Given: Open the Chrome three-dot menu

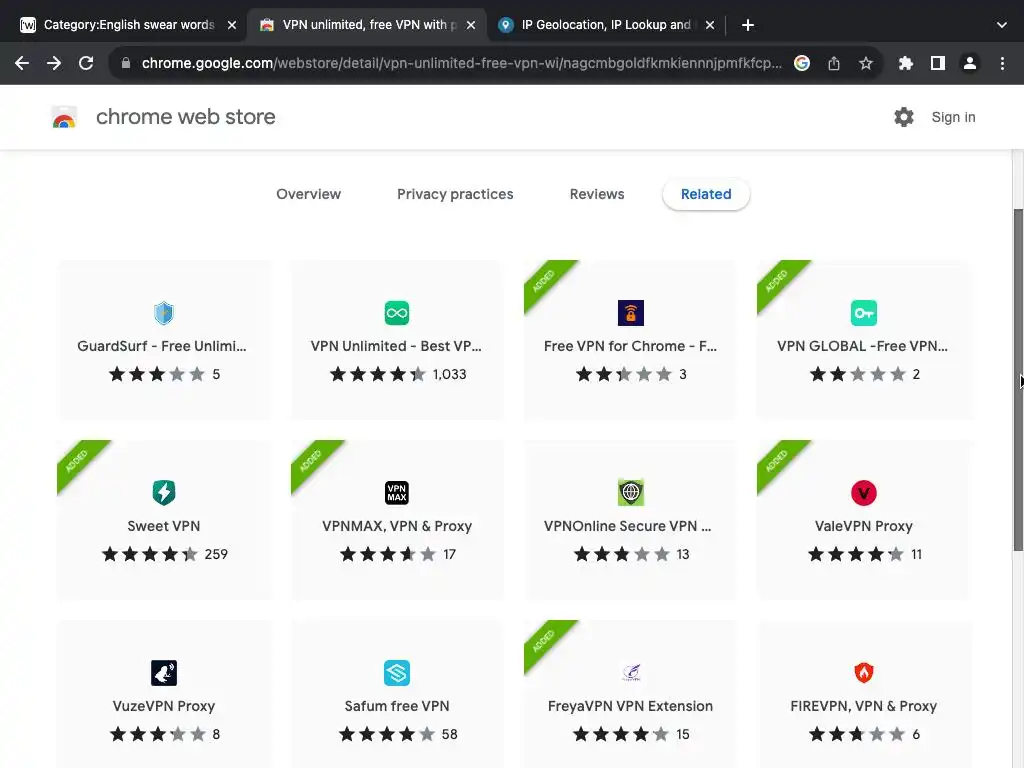Looking at the screenshot, I should tap(1002, 63).
